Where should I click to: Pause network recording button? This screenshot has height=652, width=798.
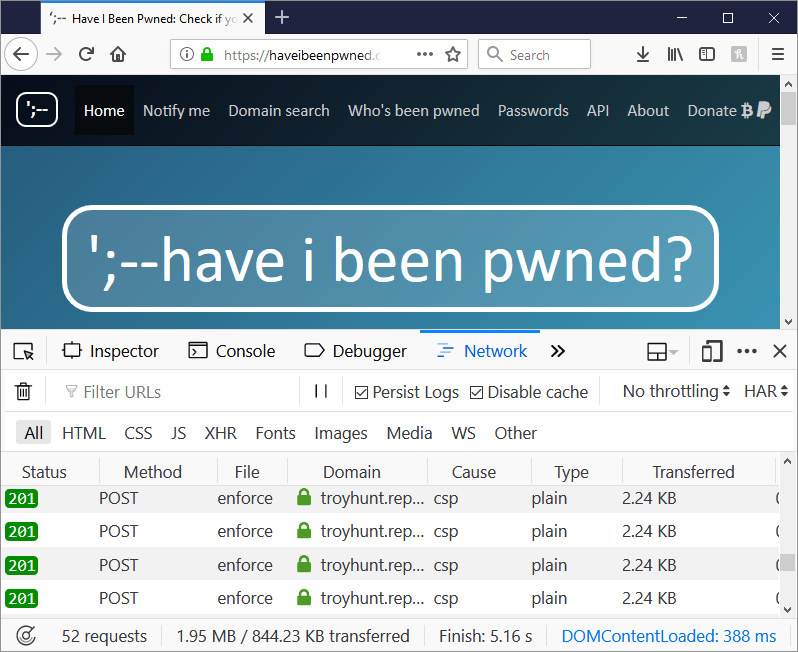(x=321, y=391)
